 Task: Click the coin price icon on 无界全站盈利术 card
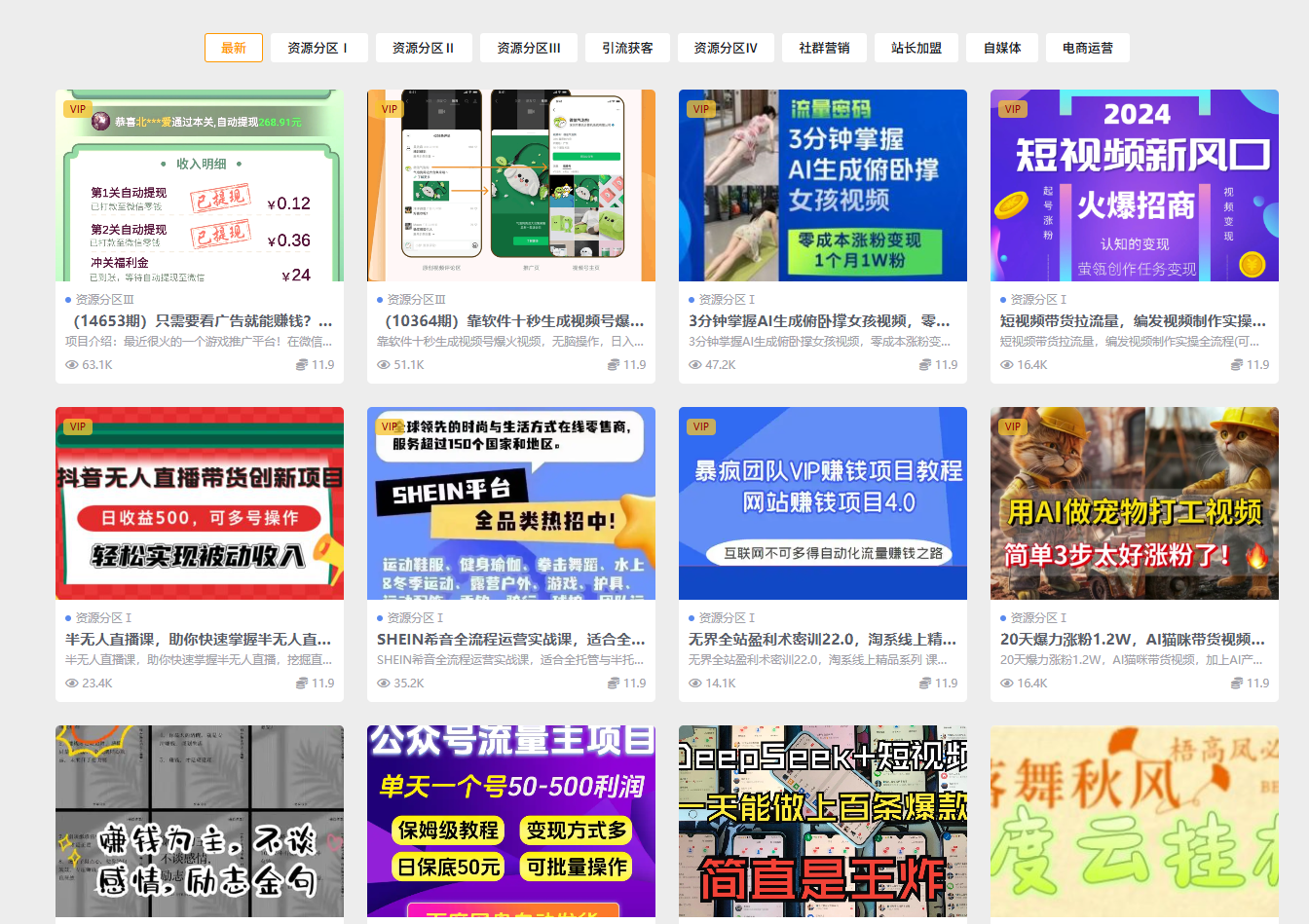[x=925, y=684]
